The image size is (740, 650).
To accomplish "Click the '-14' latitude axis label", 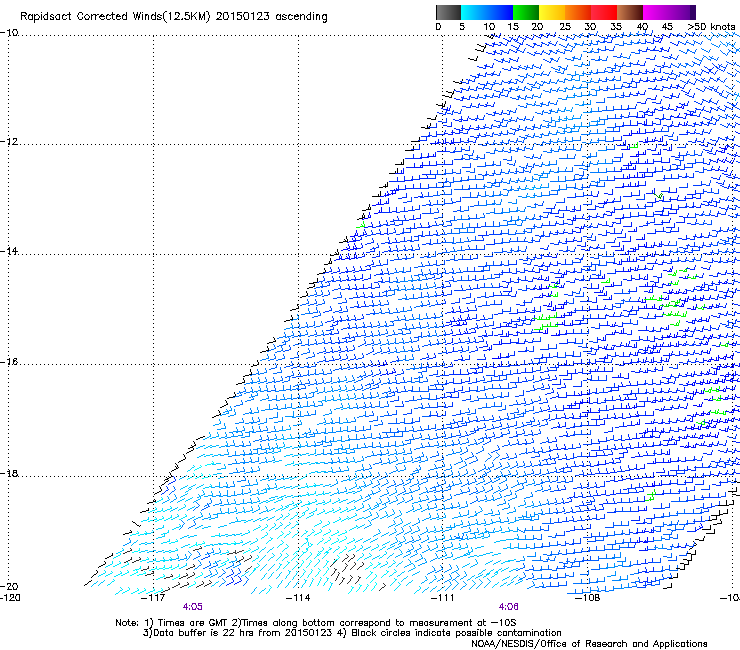I will click(9, 251).
